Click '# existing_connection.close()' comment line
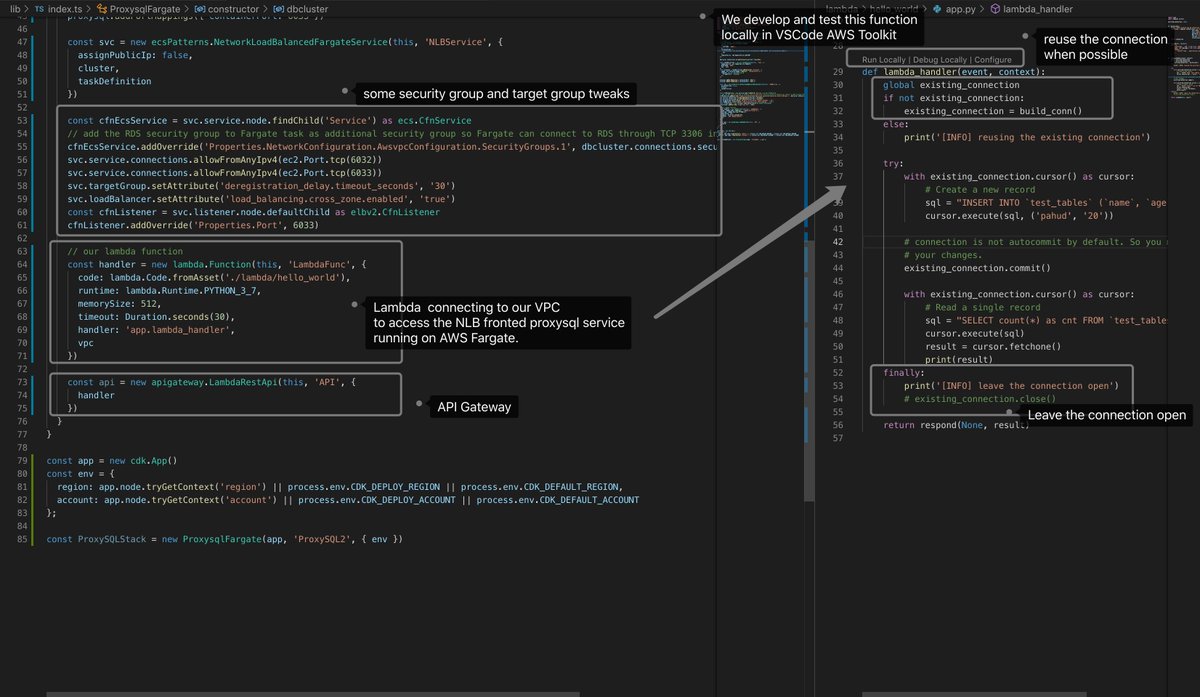This screenshot has width=1200, height=697. click(979, 398)
